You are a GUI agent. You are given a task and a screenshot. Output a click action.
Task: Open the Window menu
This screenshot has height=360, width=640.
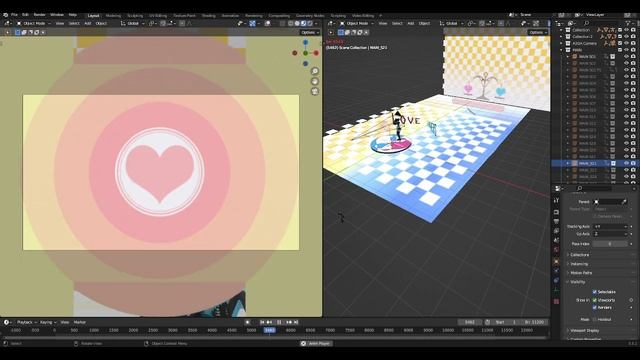click(x=57, y=15)
